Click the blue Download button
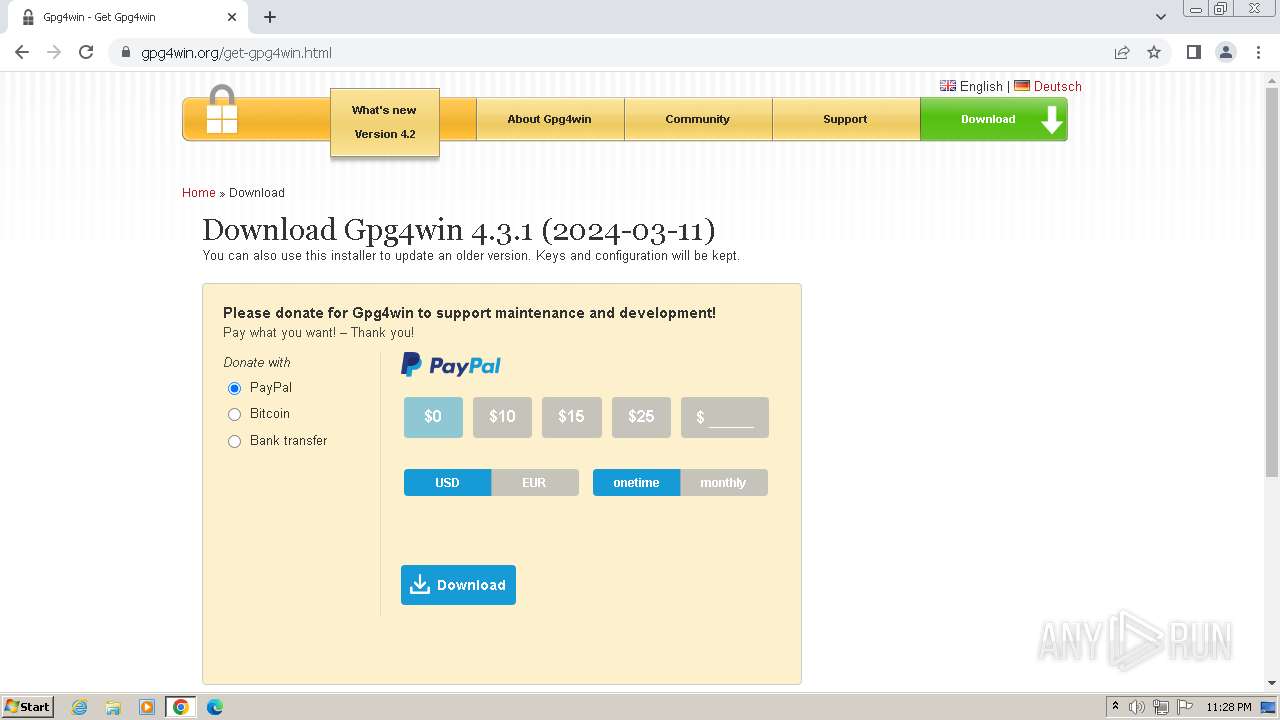 pos(458,585)
